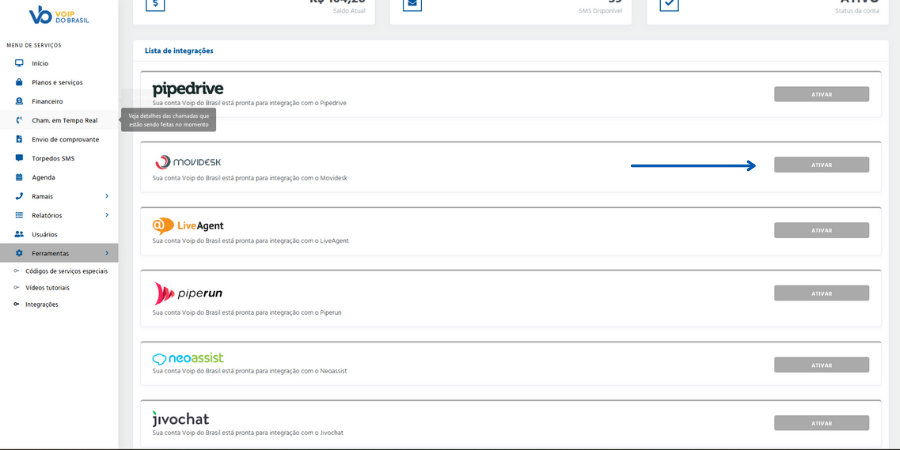
Task: Click the Usuários people icon
Action: pyautogui.click(x=19, y=234)
